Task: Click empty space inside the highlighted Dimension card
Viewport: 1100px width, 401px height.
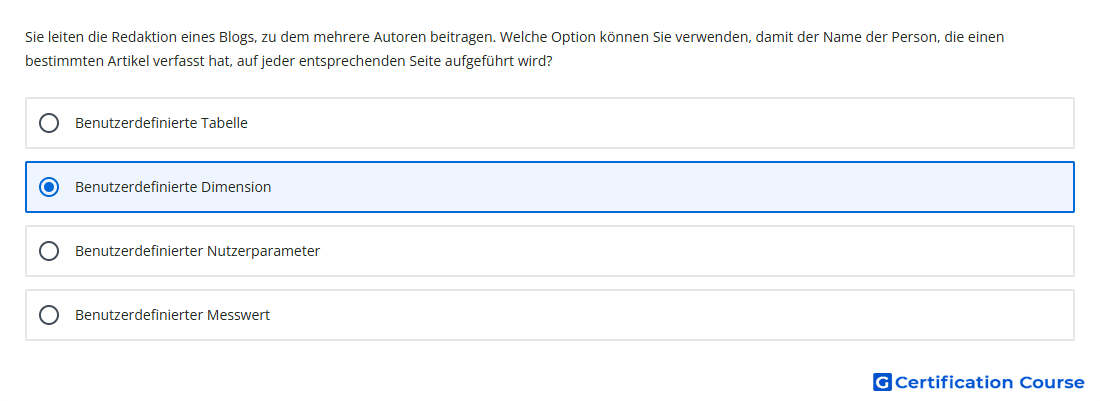Action: click(673, 187)
